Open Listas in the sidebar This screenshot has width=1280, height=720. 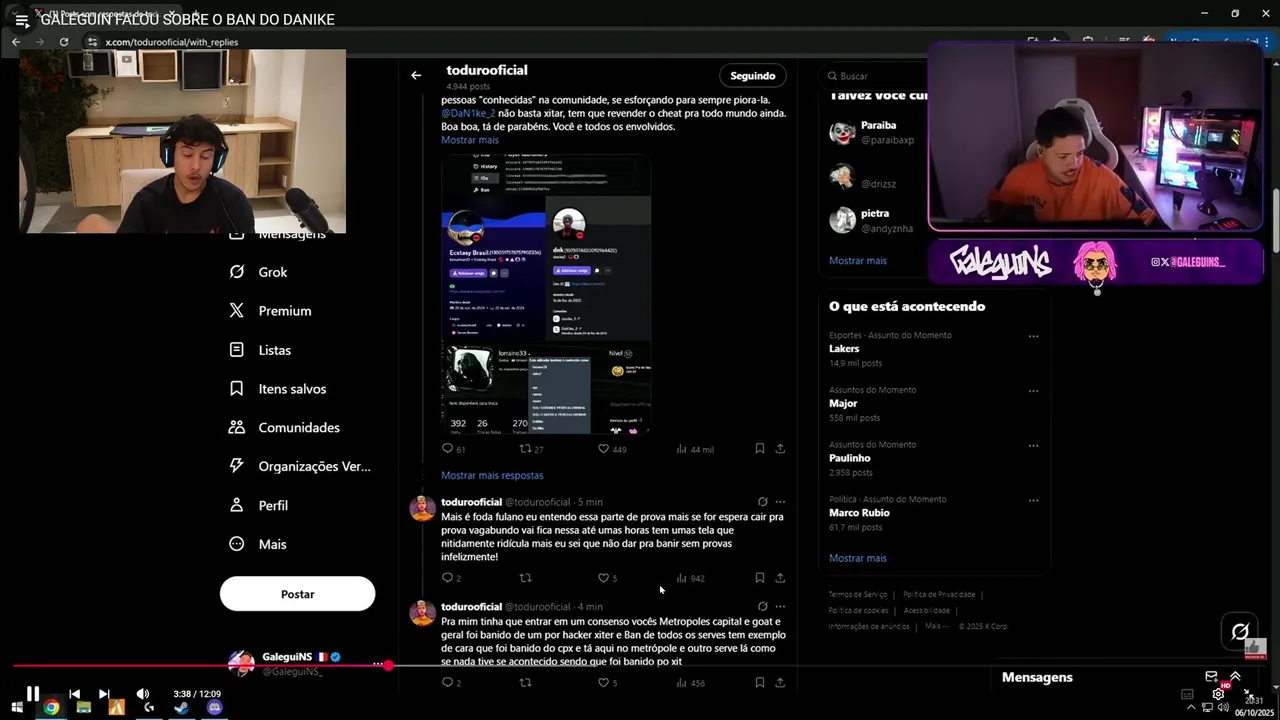(260, 350)
